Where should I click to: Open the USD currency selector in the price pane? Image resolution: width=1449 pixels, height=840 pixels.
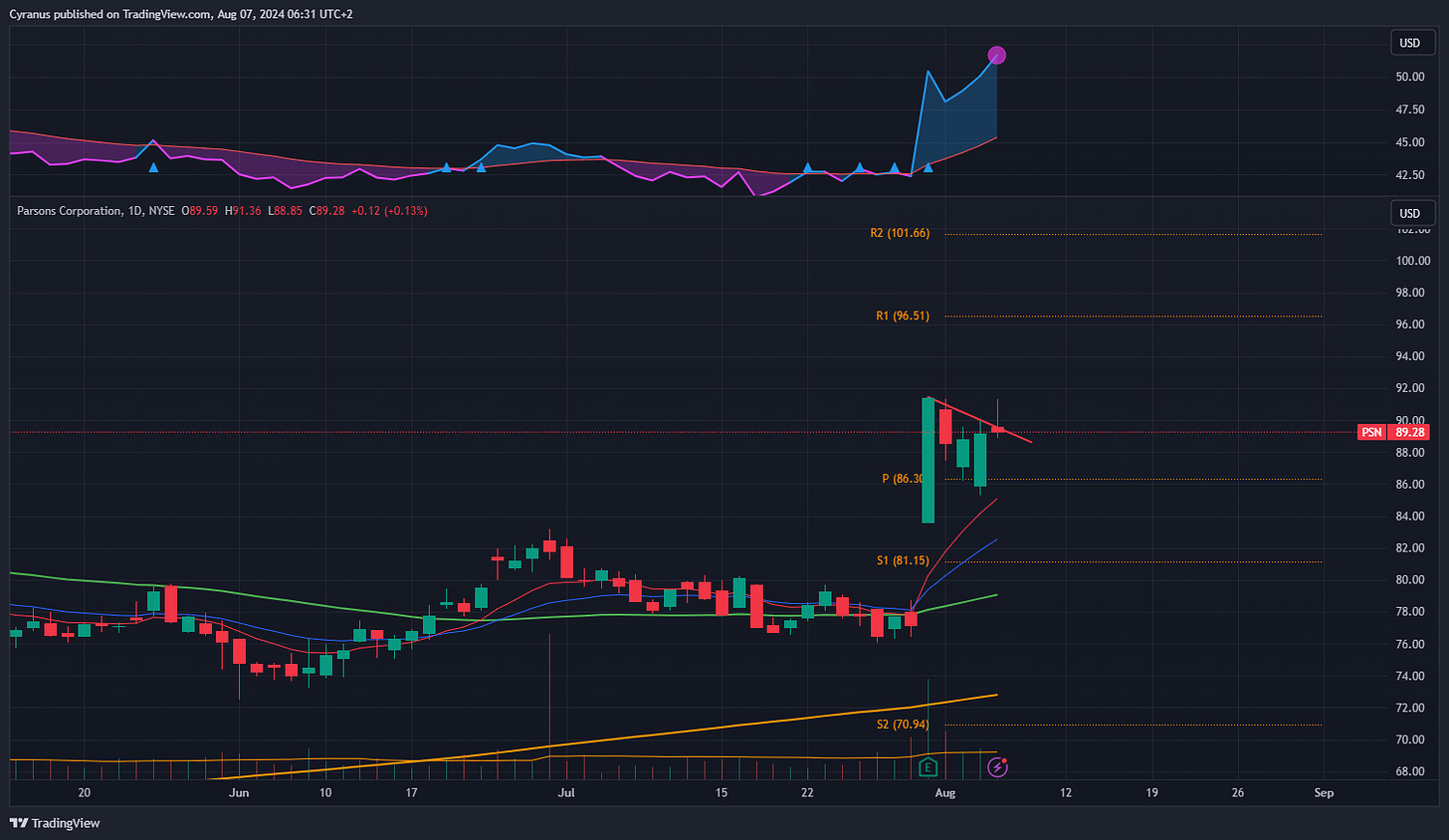coord(1412,213)
